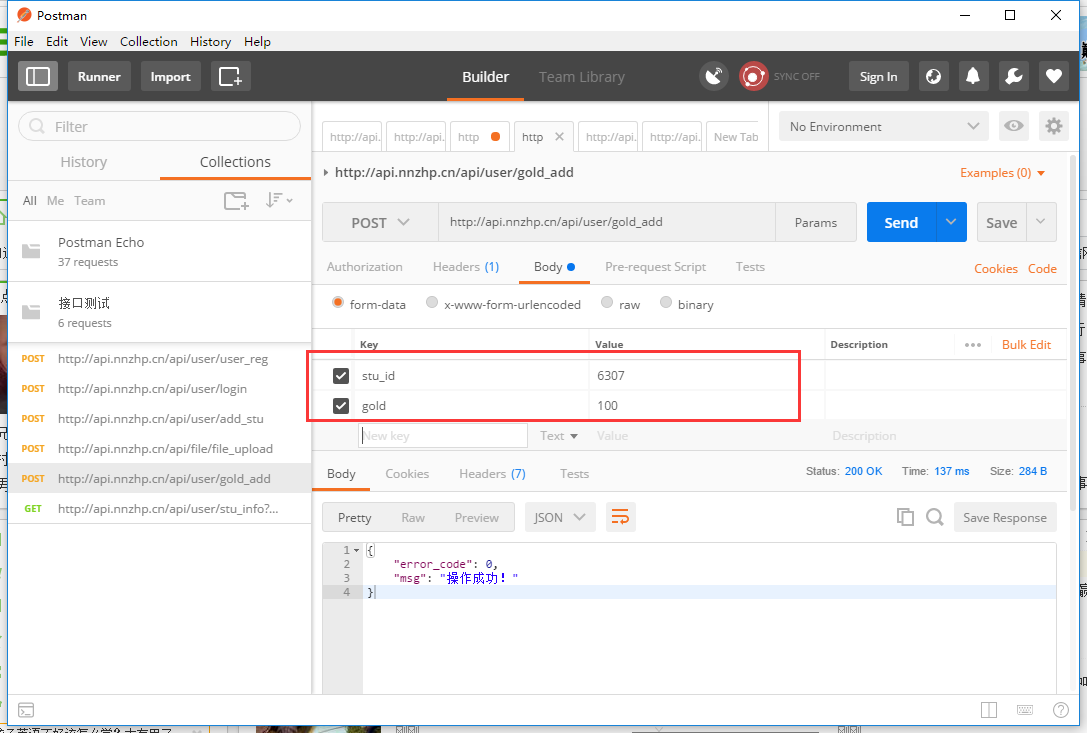
Task: Click into the Filter search field
Action: (159, 126)
